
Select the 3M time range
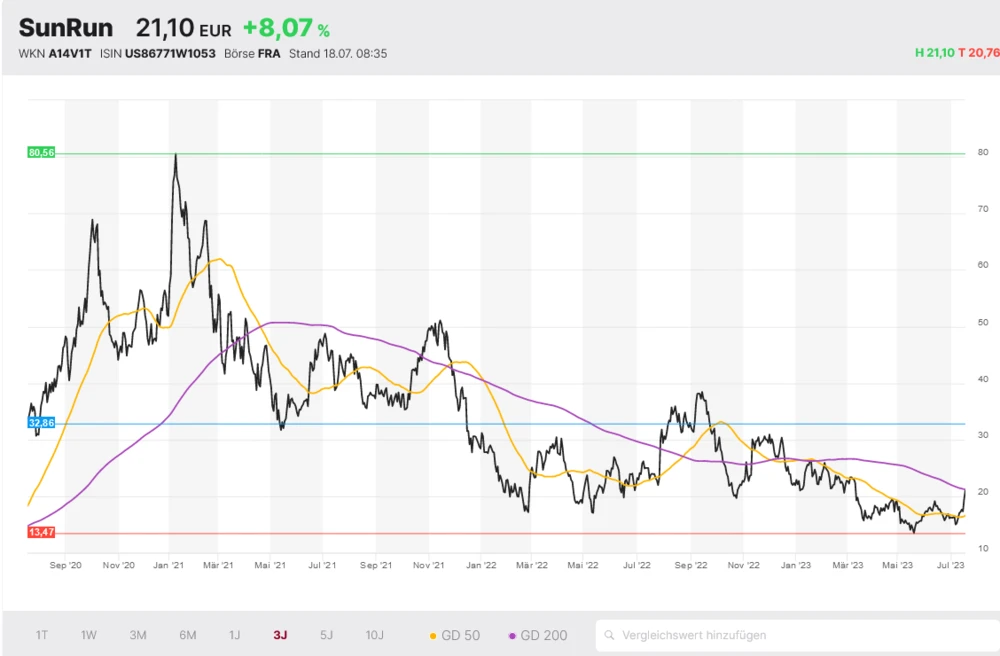tap(138, 635)
